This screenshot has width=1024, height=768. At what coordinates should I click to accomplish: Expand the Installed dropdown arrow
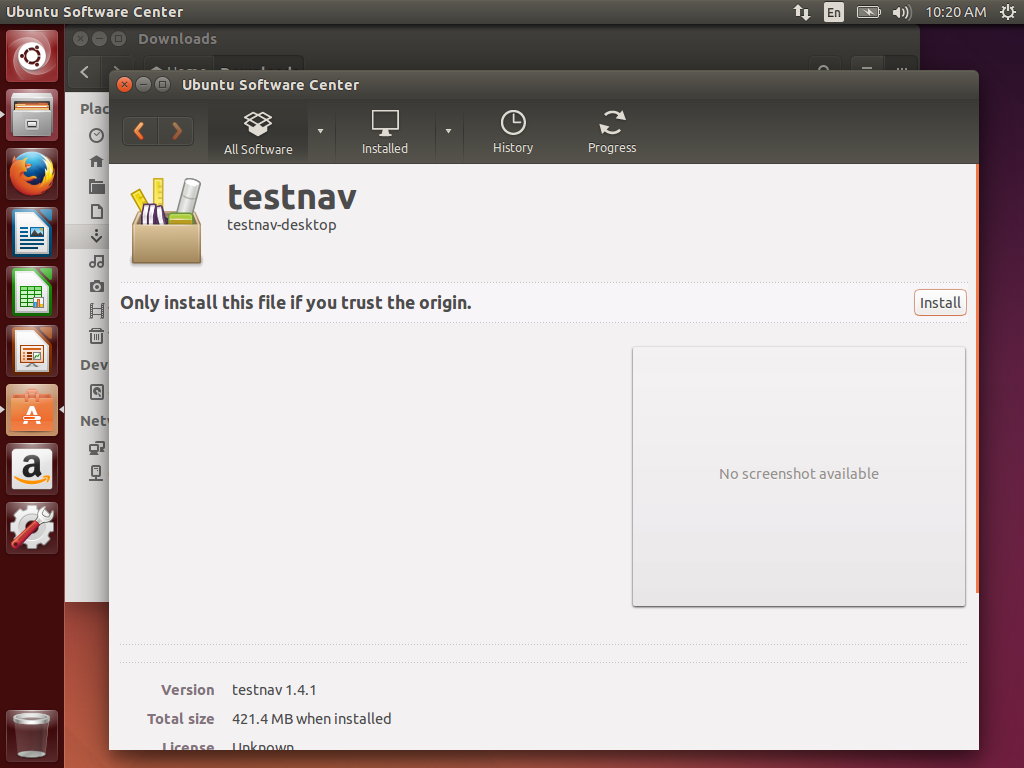pyautogui.click(x=448, y=131)
